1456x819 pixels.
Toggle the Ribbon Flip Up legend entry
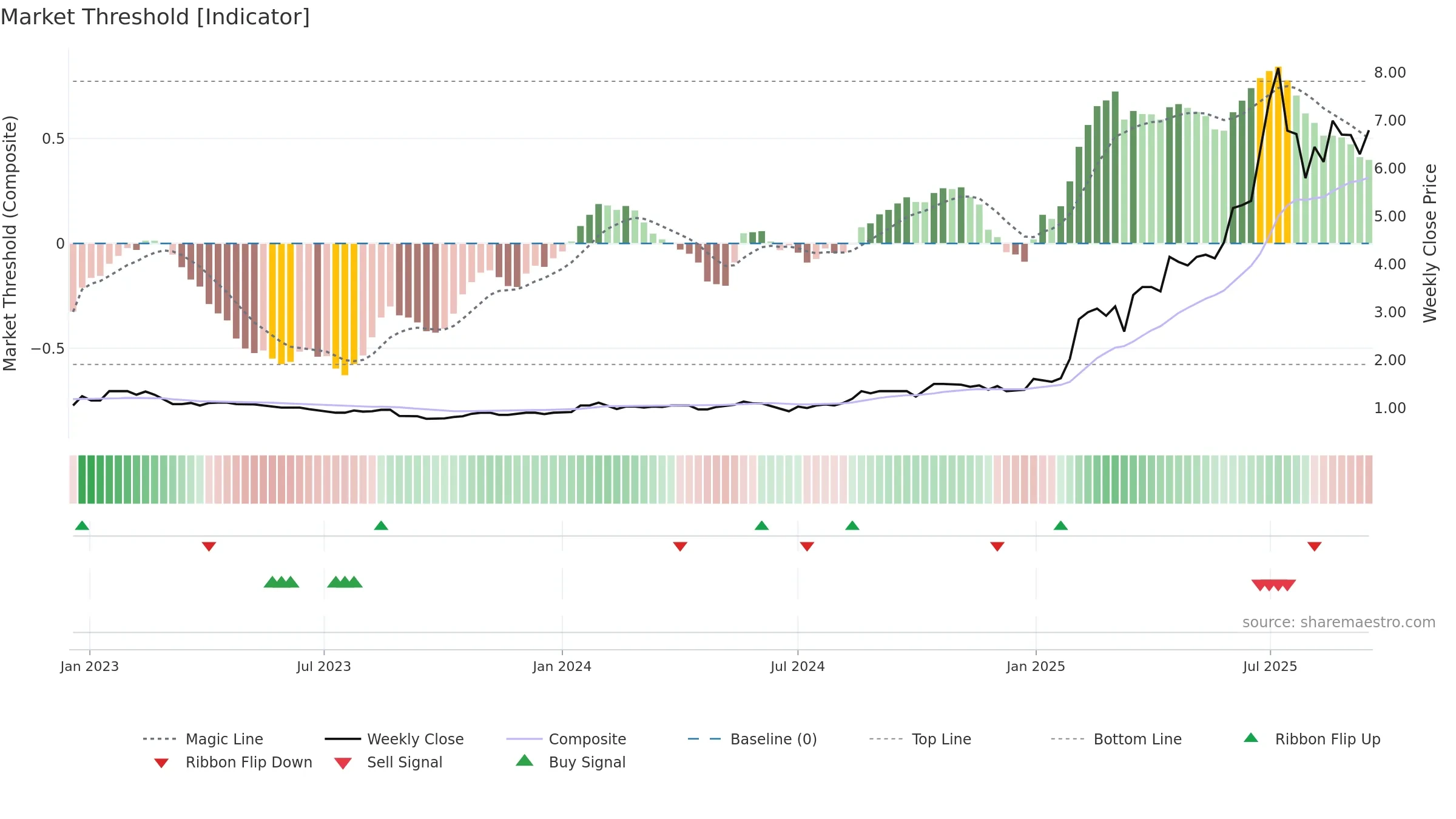pos(1312,739)
